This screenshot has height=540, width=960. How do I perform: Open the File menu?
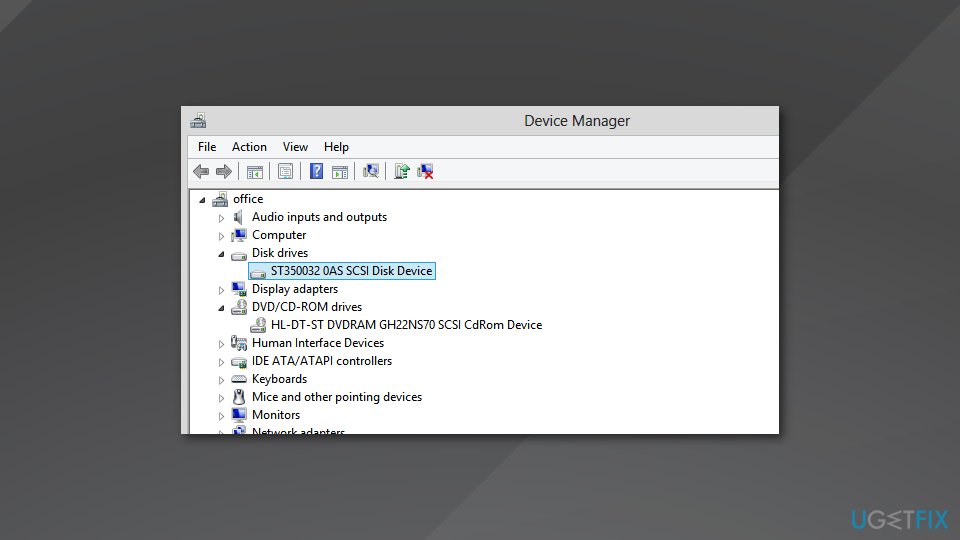click(207, 147)
